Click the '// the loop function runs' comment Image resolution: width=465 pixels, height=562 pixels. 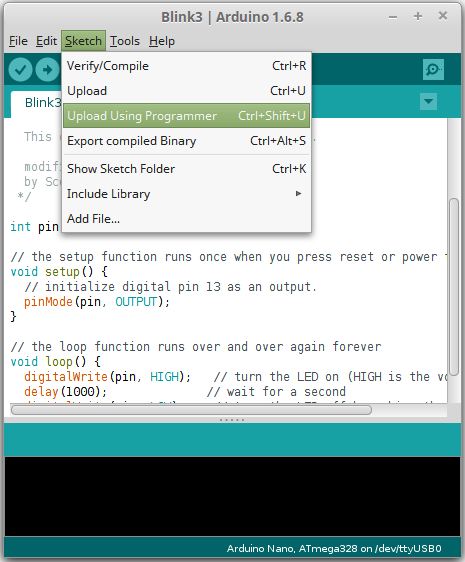click(x=196, y=347)
